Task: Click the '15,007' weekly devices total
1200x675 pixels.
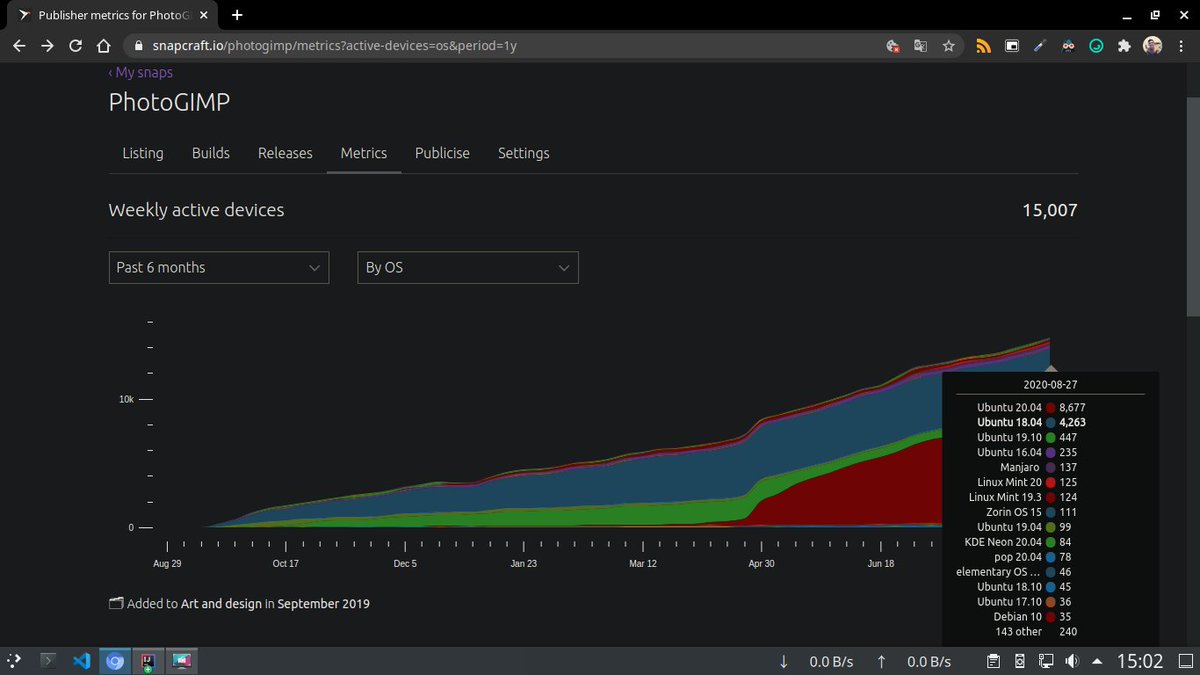Action: [x=1050, y=210]
